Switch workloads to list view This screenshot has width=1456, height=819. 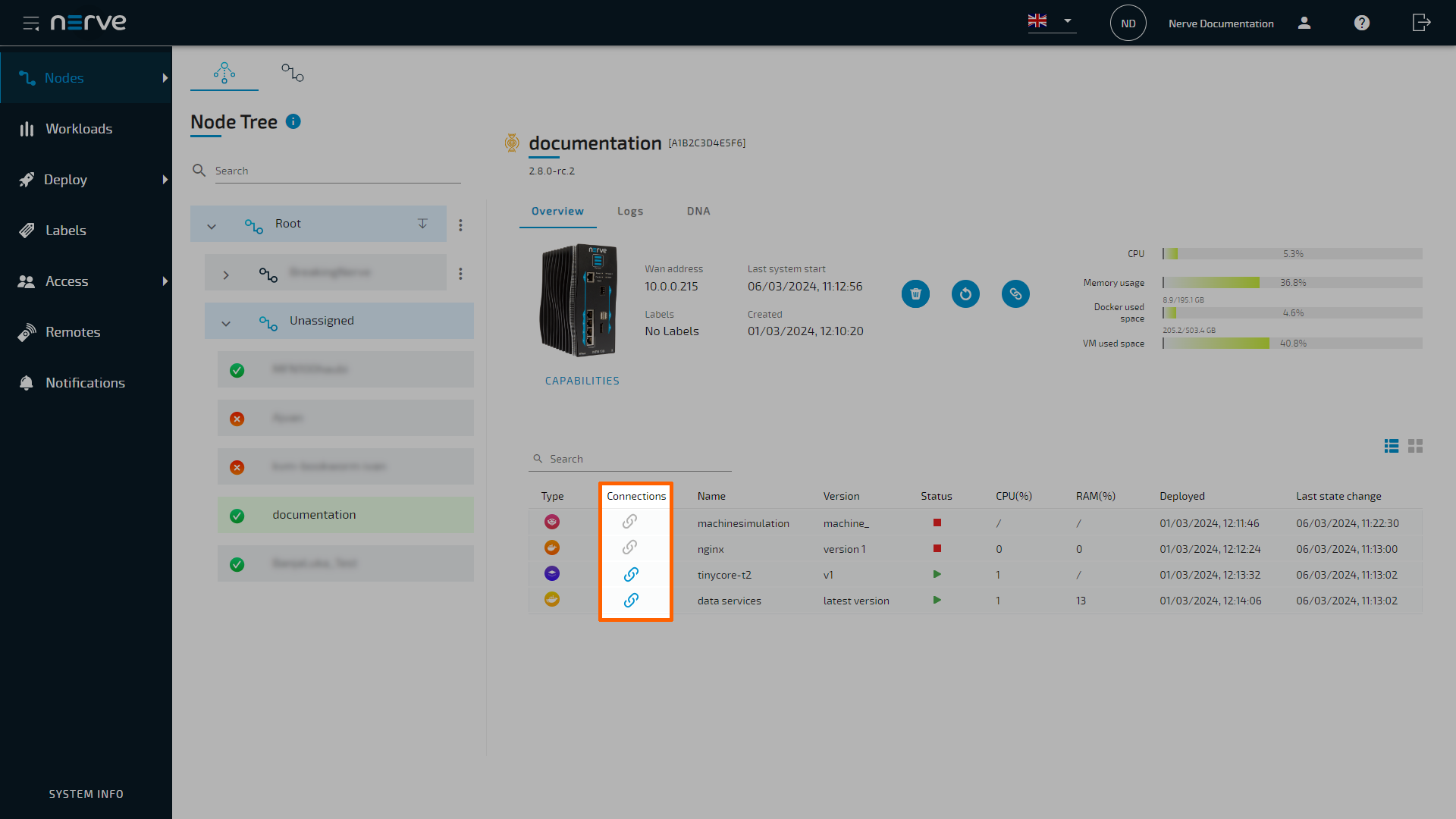1391,446
